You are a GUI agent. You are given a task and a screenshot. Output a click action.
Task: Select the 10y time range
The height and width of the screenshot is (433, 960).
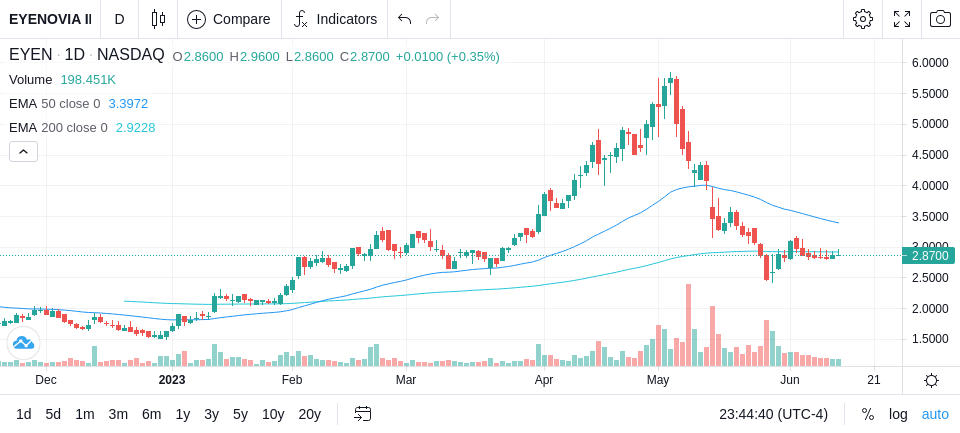[x=273, y=414]
